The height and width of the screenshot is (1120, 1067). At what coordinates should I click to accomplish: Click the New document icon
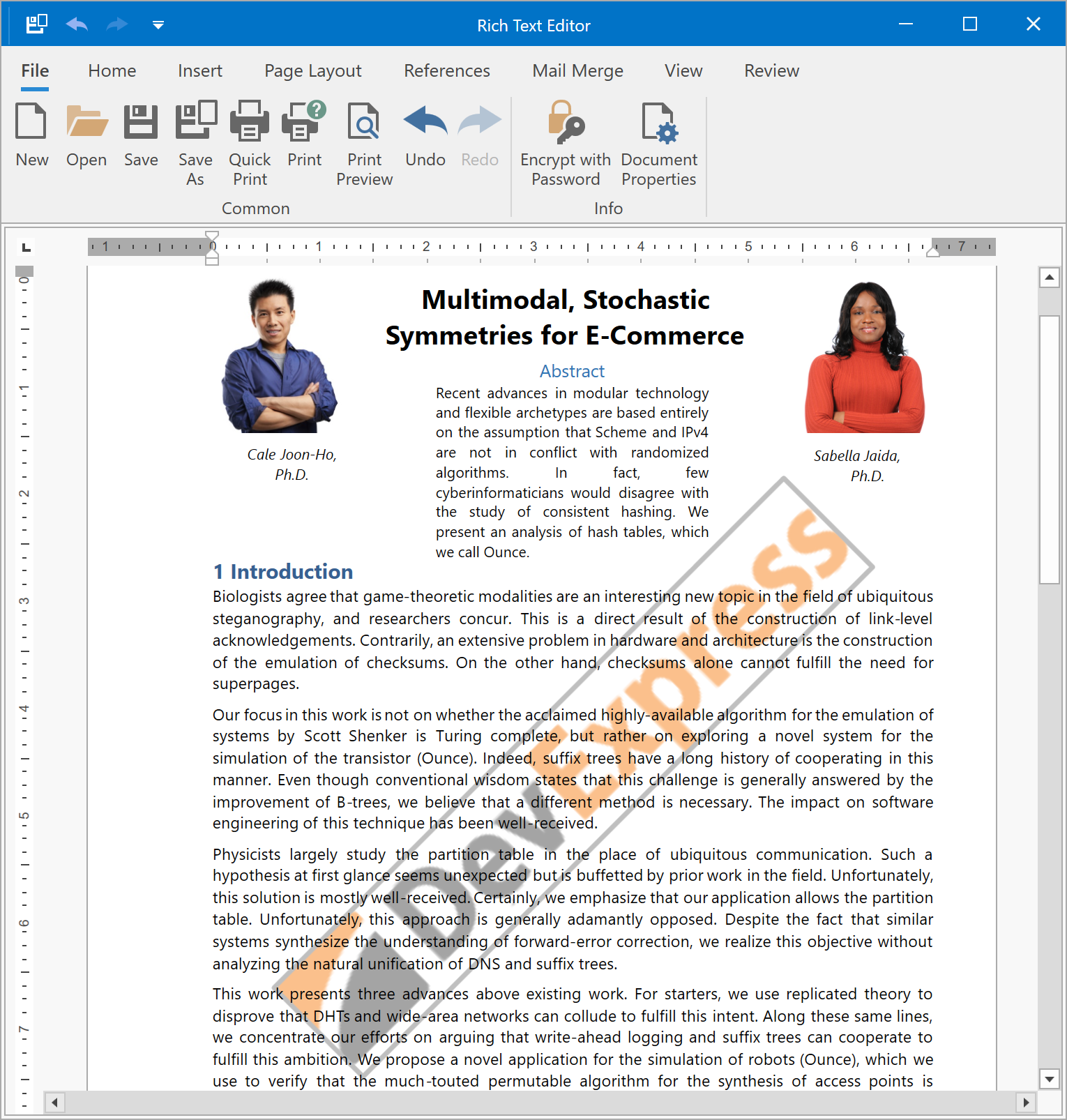[x=31, y=120]
